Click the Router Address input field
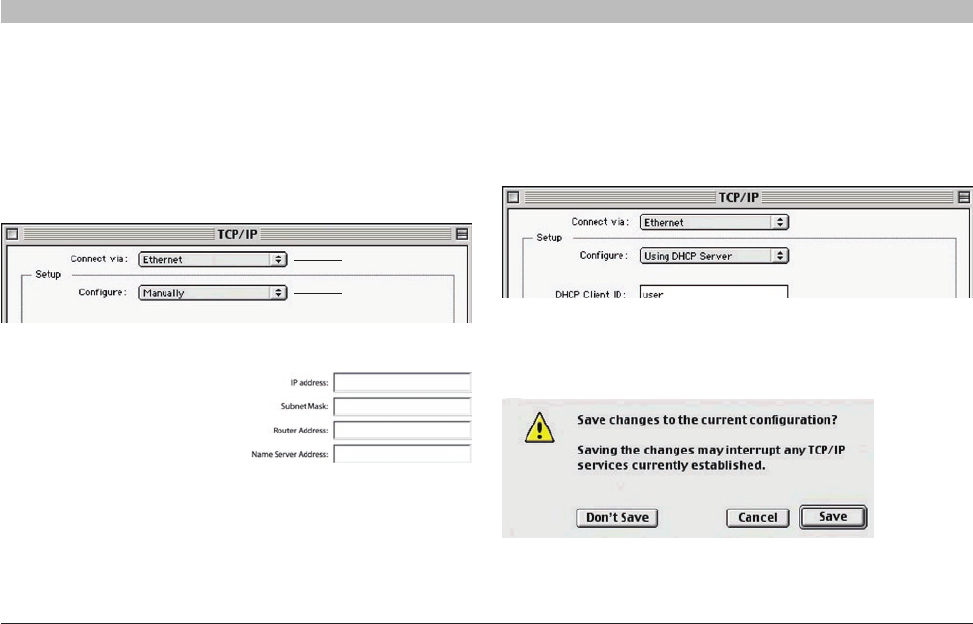973x624 pixels. point(402,430)
